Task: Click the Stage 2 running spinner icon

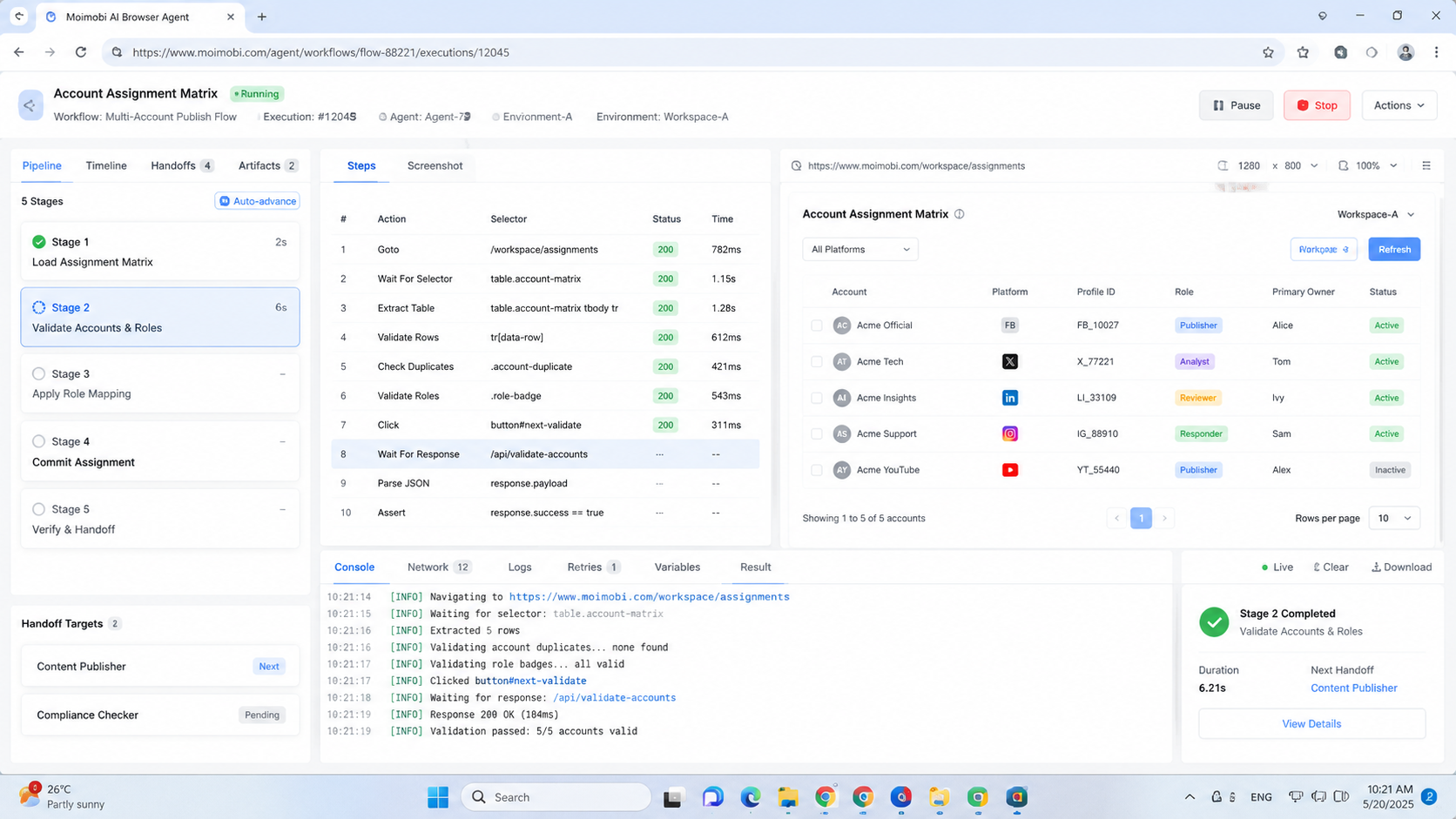Action: tap(38, 307)
